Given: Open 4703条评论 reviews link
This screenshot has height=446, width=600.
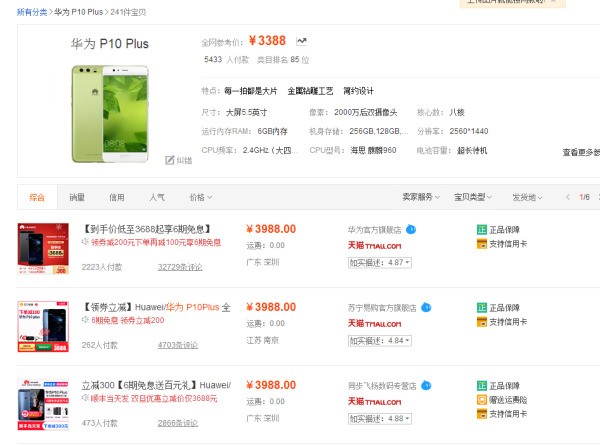Looking at the screenshot, I should pyautogui.click(x=178, y=345).
